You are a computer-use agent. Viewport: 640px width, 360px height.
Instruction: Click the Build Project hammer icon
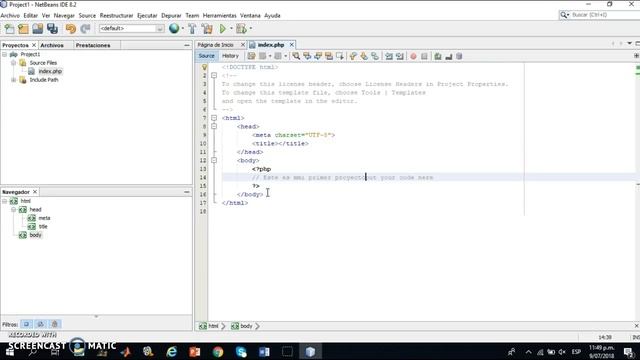[x=192, y=29]
